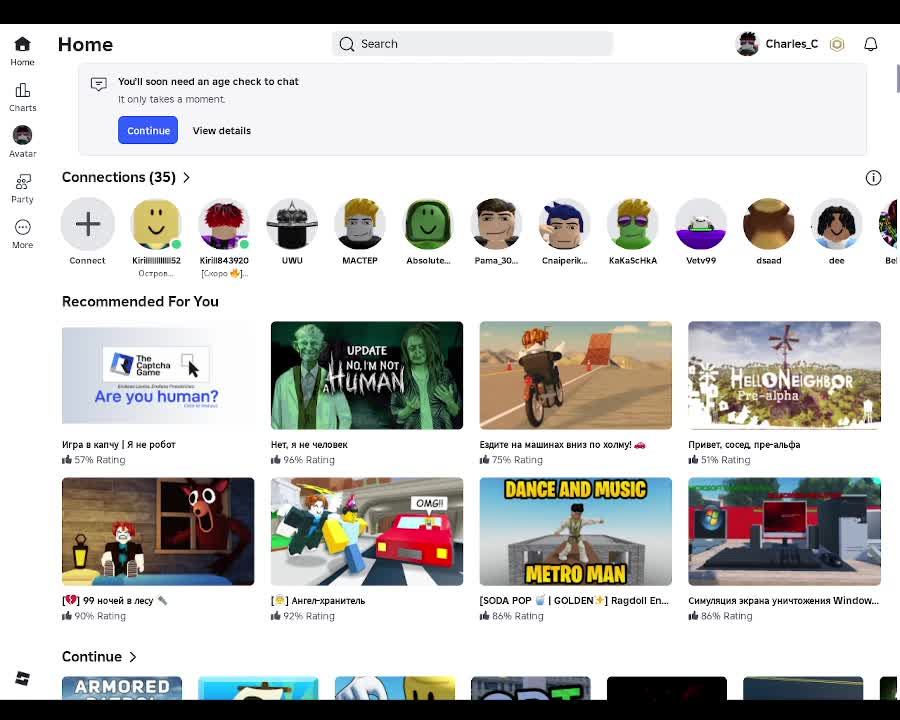Viewport: 900px width, 720px height.
Task: Open No, I'm Not a Human thumbnail
Action: coord(367,376)
